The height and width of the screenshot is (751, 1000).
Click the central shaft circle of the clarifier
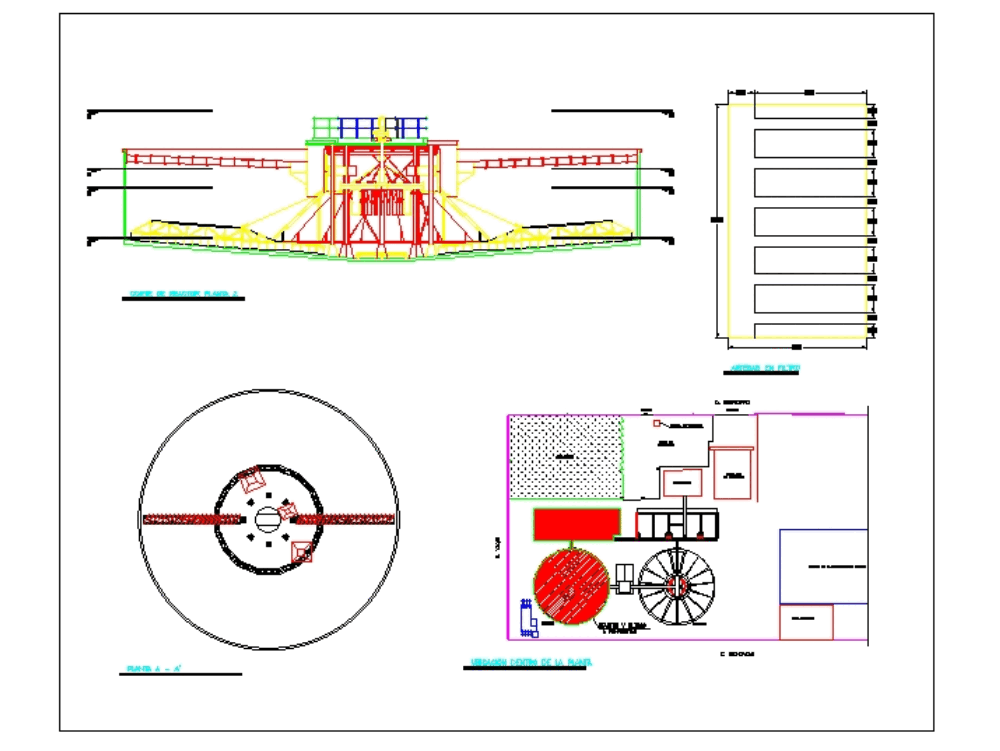coord(266,518)
